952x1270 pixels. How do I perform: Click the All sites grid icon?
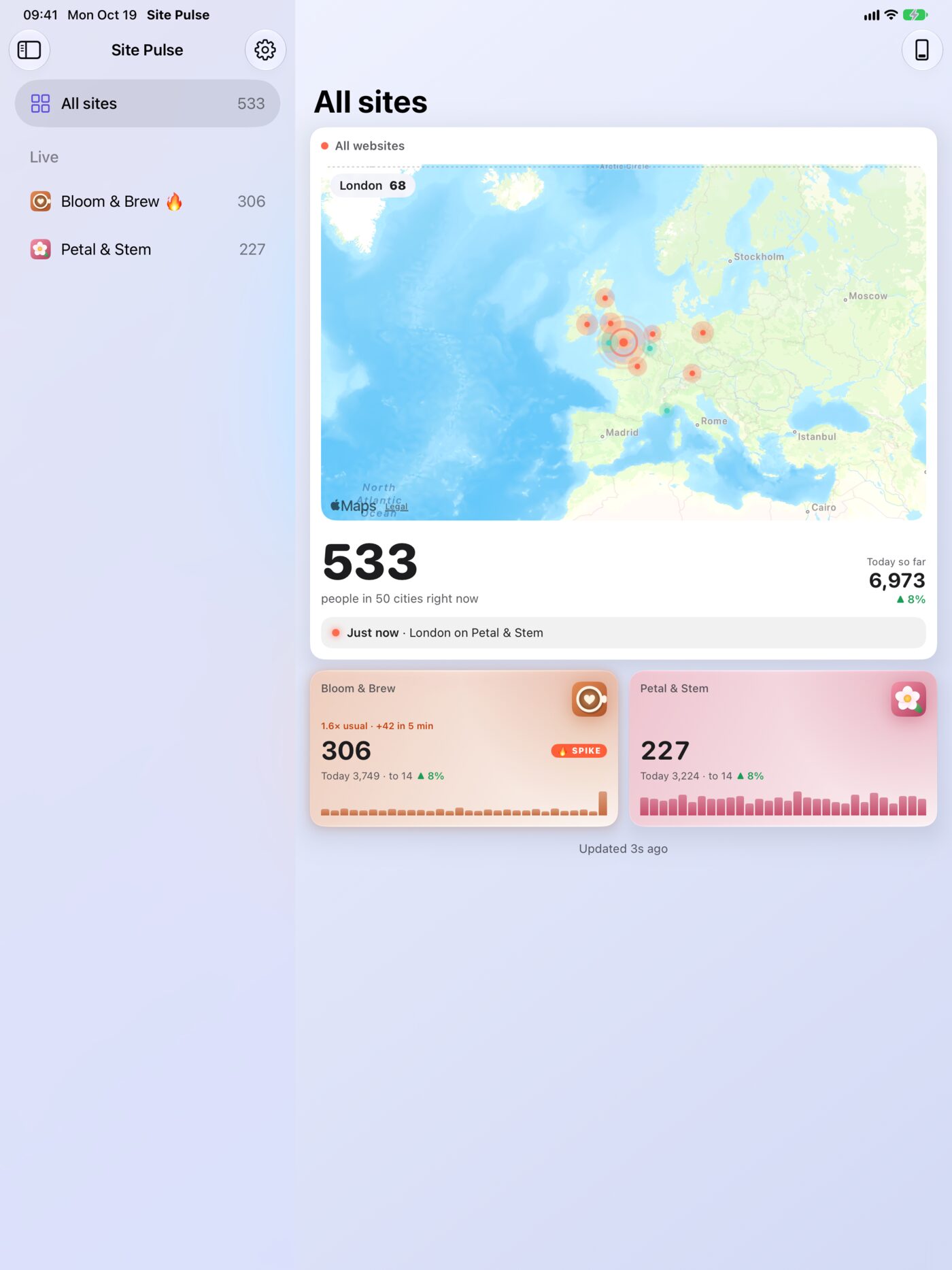(x=40, y=103)
